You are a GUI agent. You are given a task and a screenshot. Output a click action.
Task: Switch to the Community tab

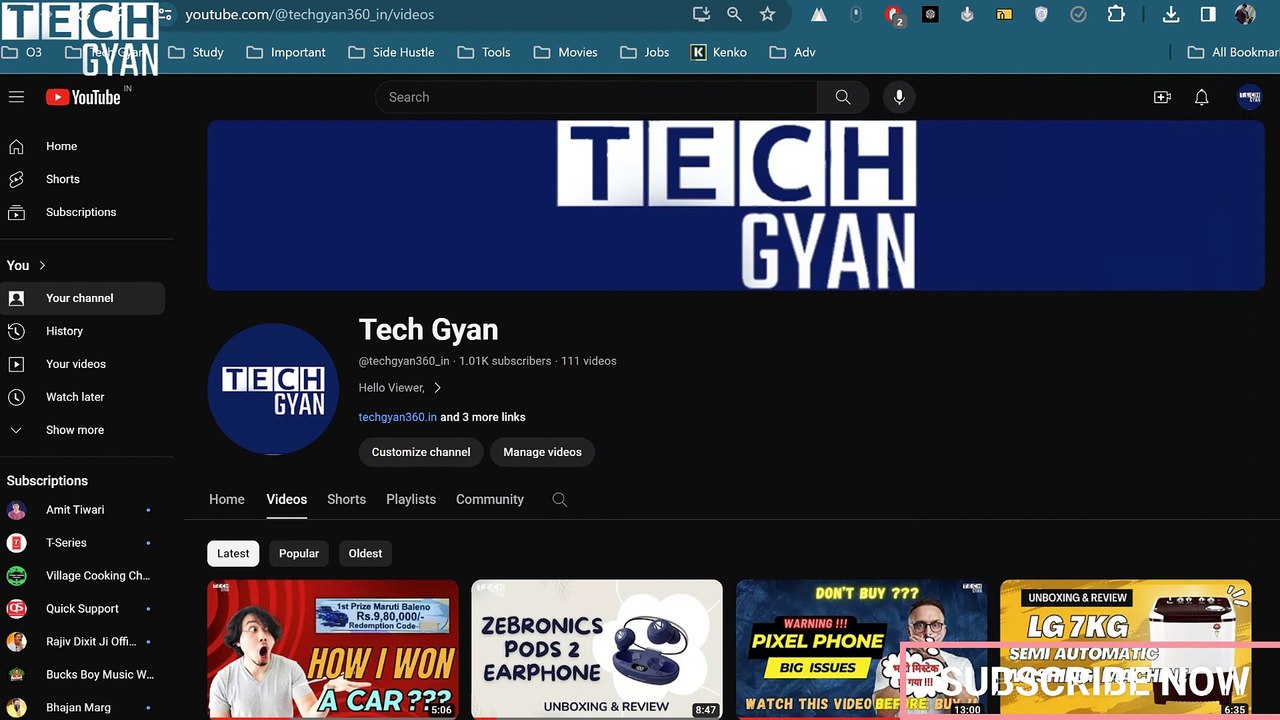(490, 499)
